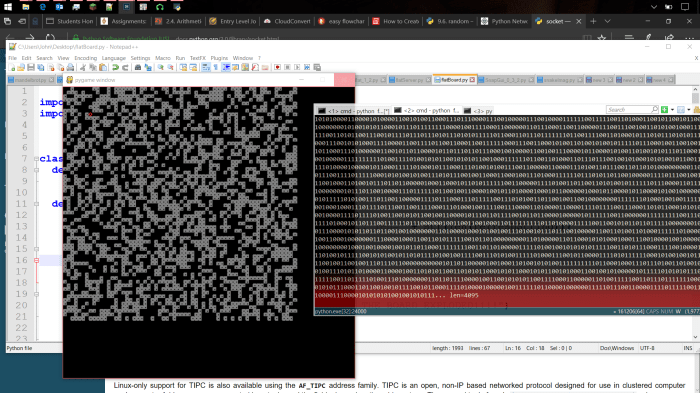This screenshot has width=700, height=393.
Task: Select the <1> cmd - python console tab
Action: tap(353, 111)
